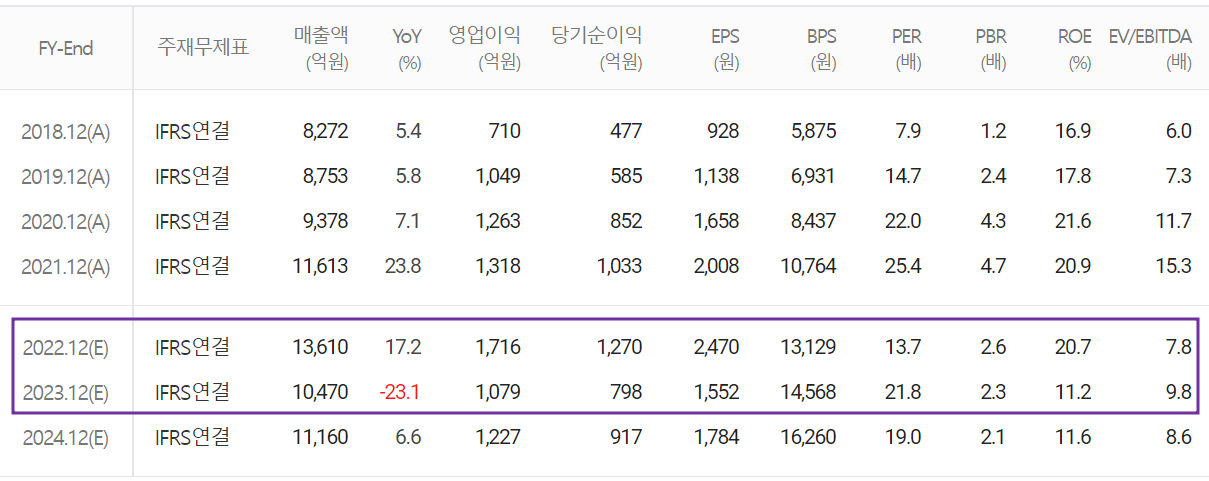
Task: Click PBR value 4.3
Action: (993, 221)
